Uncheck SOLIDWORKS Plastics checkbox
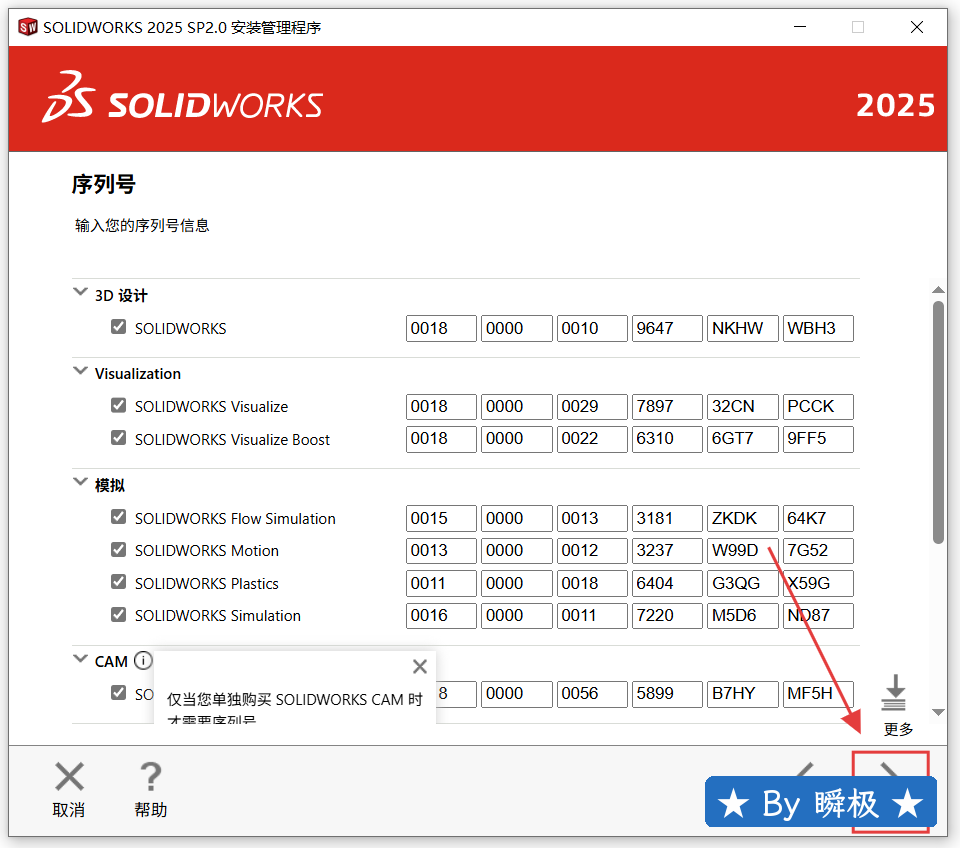 119,582
